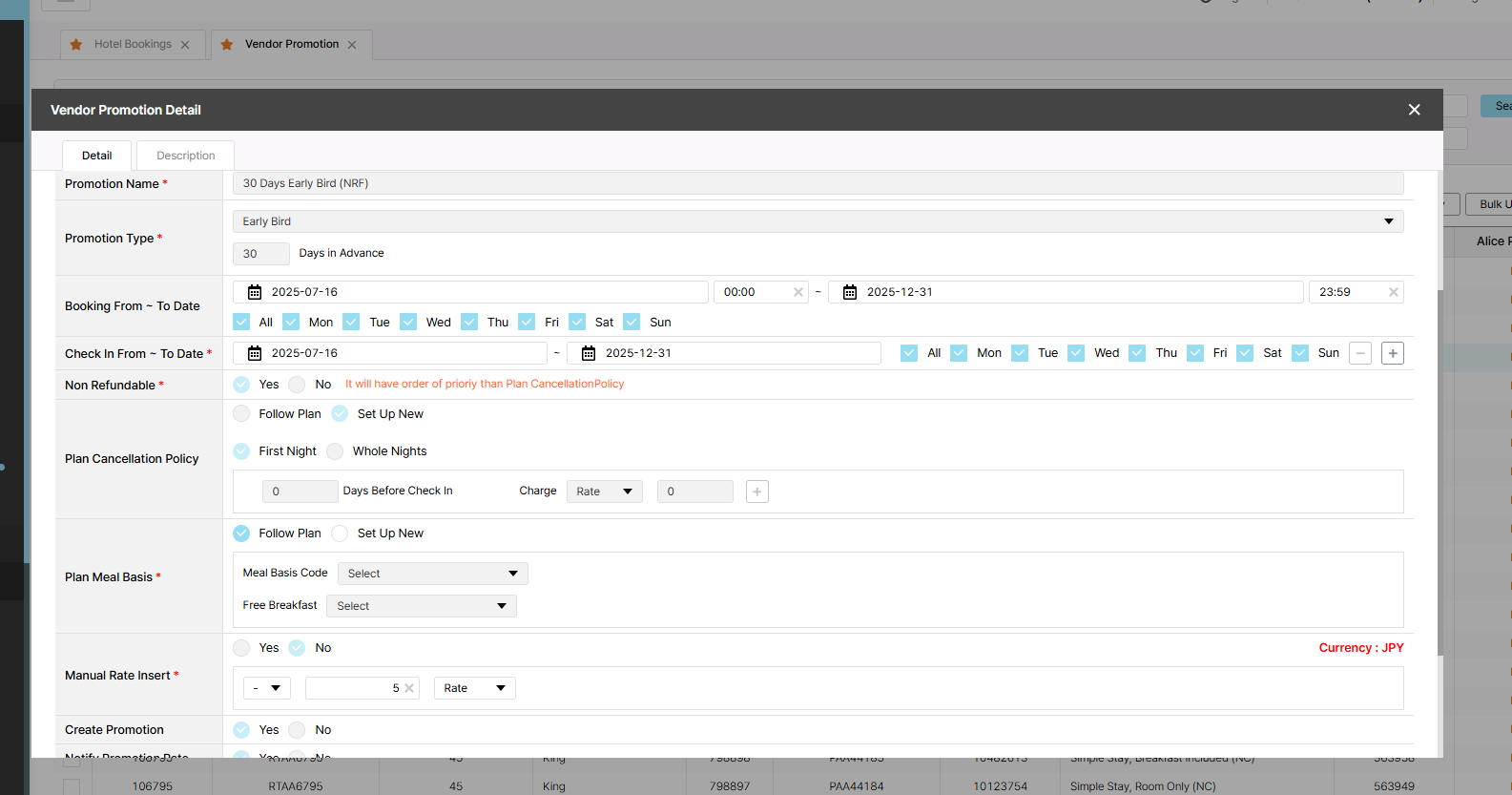
Task: Toggle the Sun check-in day checkbox
Action: (x=1300, y=353)
